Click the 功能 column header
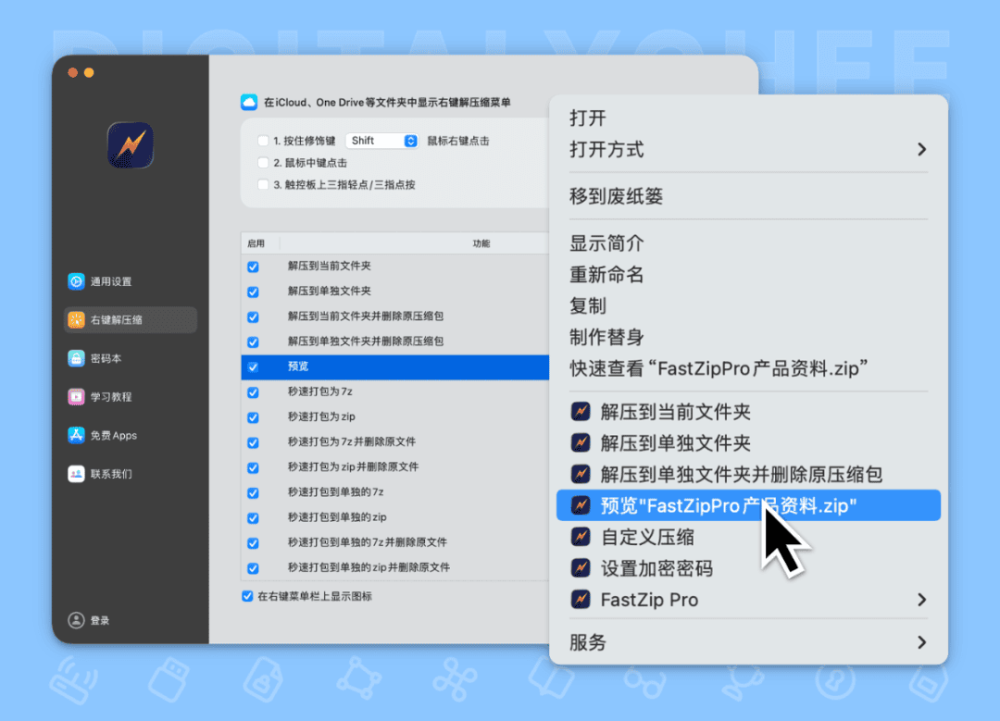Image resolution: width=1000 pixels, height=721 pixels. [x=482, y=244]
